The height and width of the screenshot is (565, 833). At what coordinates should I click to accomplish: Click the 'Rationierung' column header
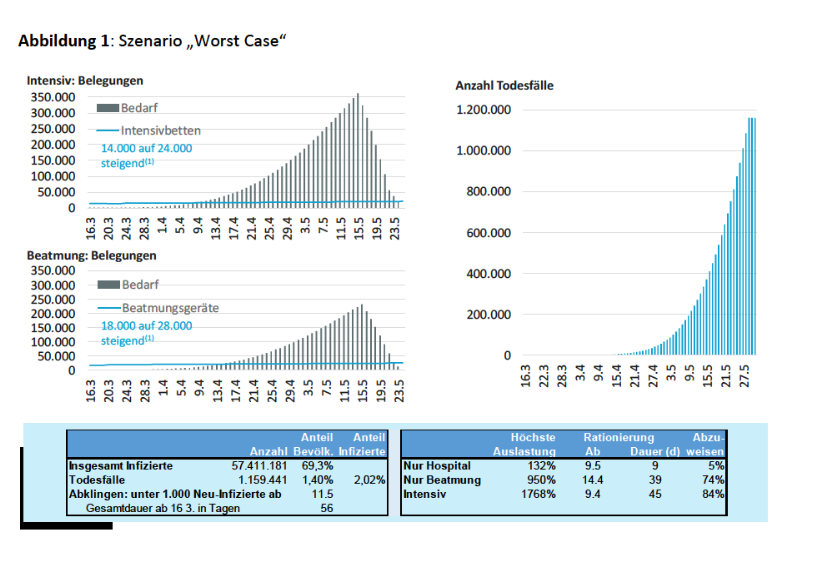pos(618,438)
